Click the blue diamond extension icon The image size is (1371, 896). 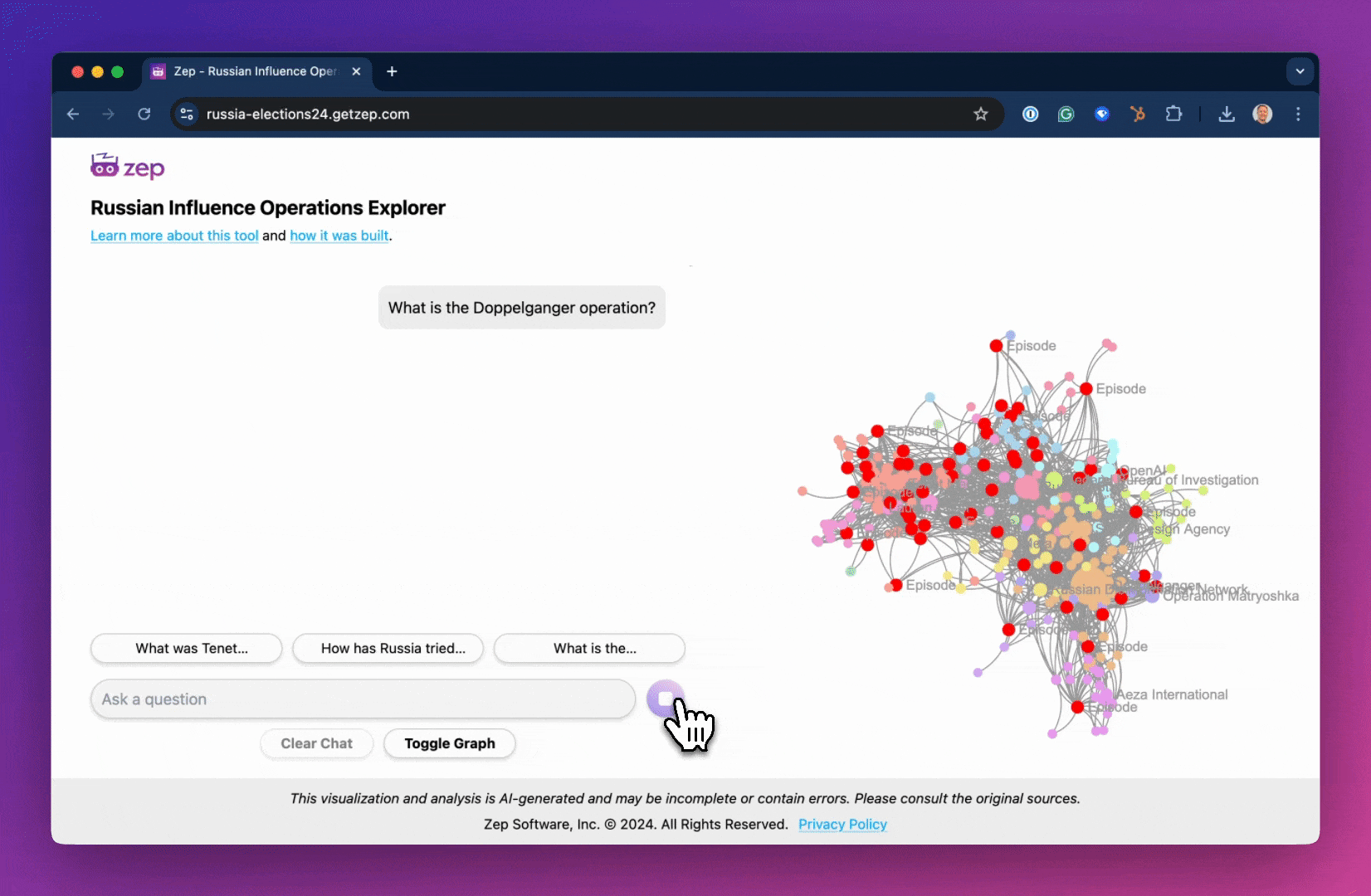point(1102,114)
